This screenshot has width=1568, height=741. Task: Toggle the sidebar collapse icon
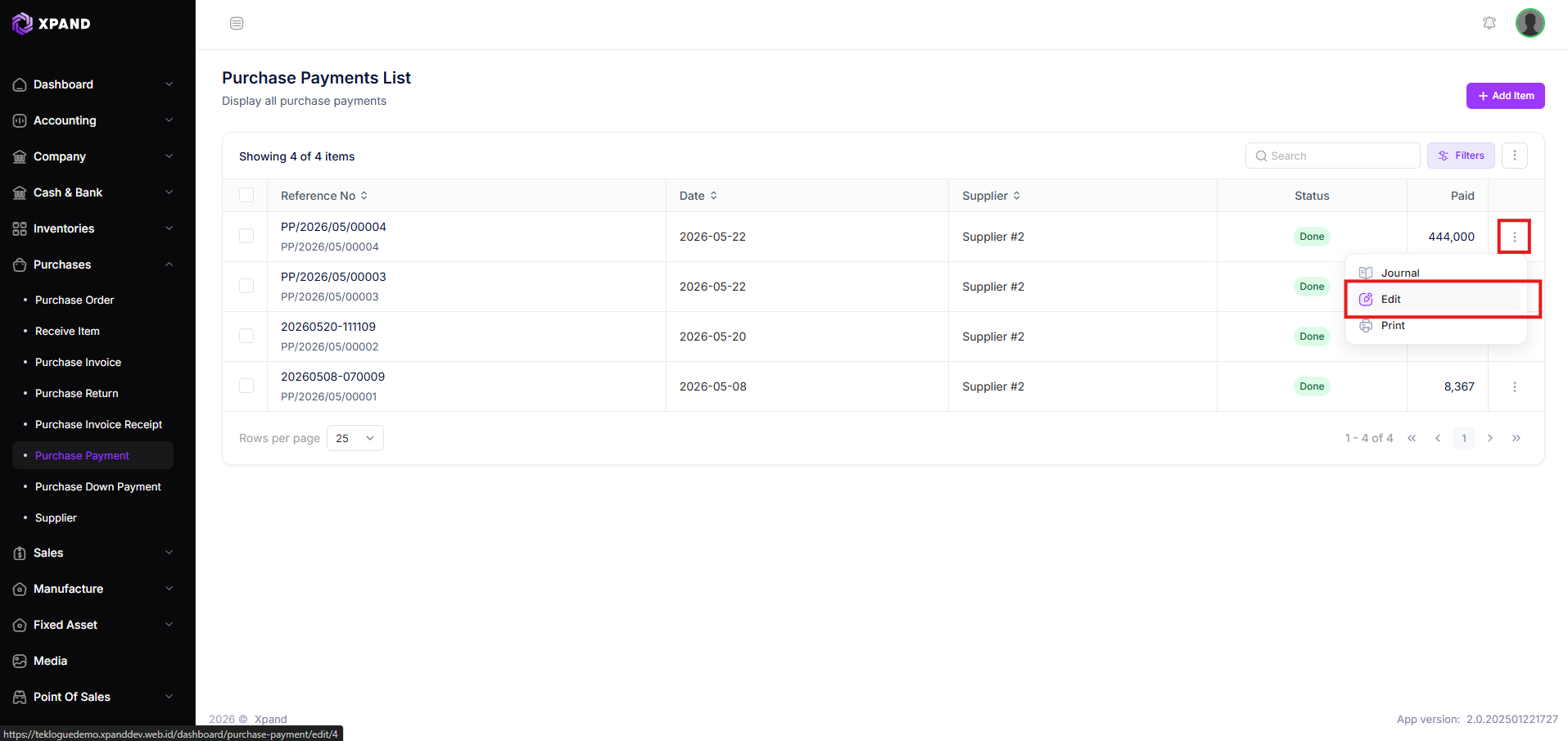[237, 23]
